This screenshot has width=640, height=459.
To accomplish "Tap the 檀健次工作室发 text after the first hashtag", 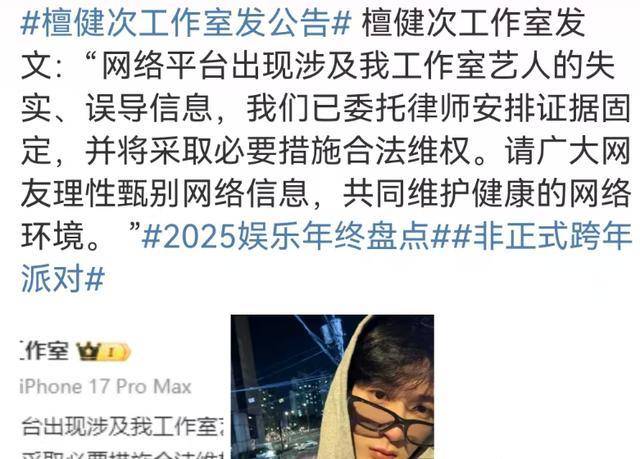I will coord(474,23).
